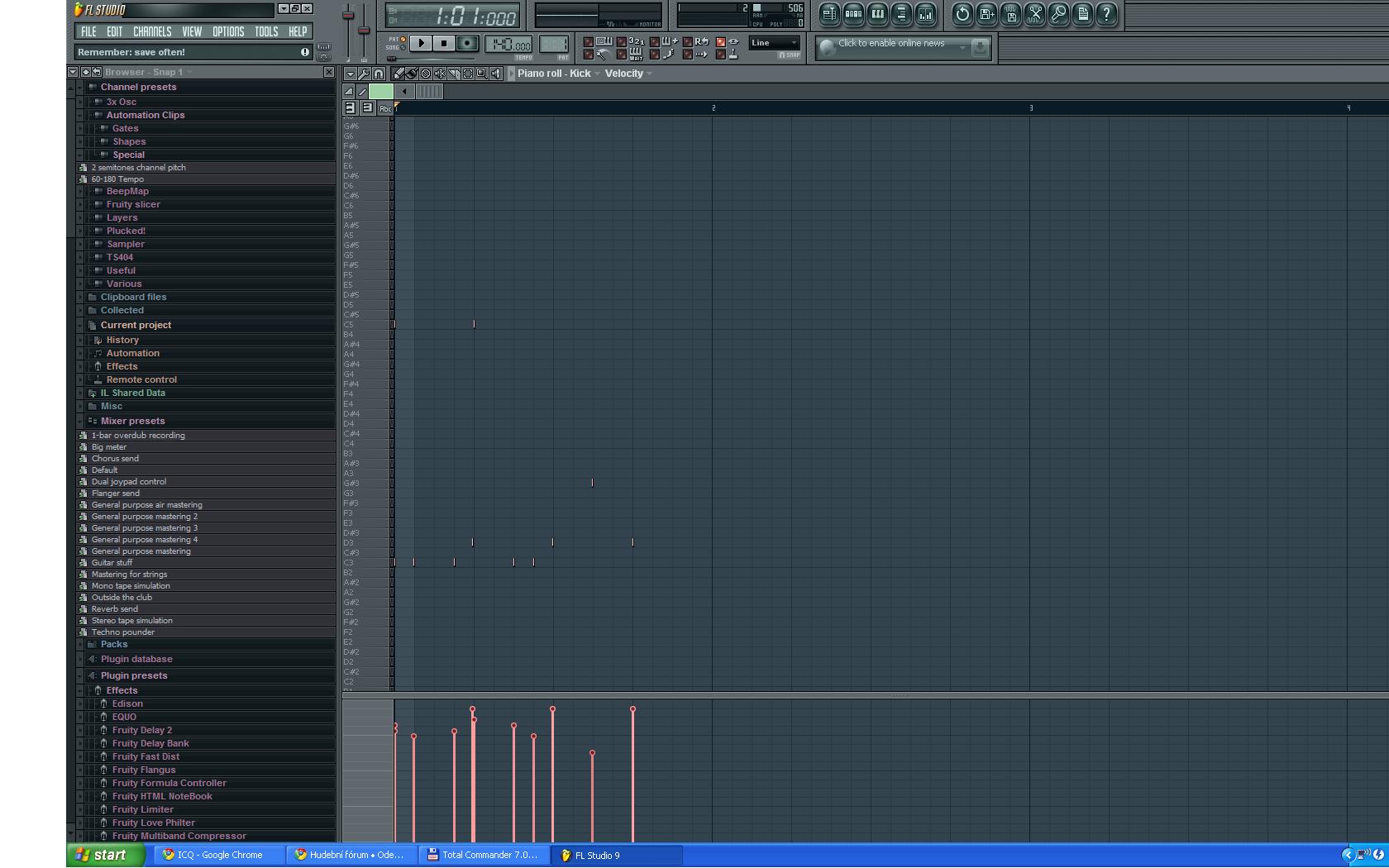
Task: Open the Playlist window from top toolbar
Action: [829, 14]
